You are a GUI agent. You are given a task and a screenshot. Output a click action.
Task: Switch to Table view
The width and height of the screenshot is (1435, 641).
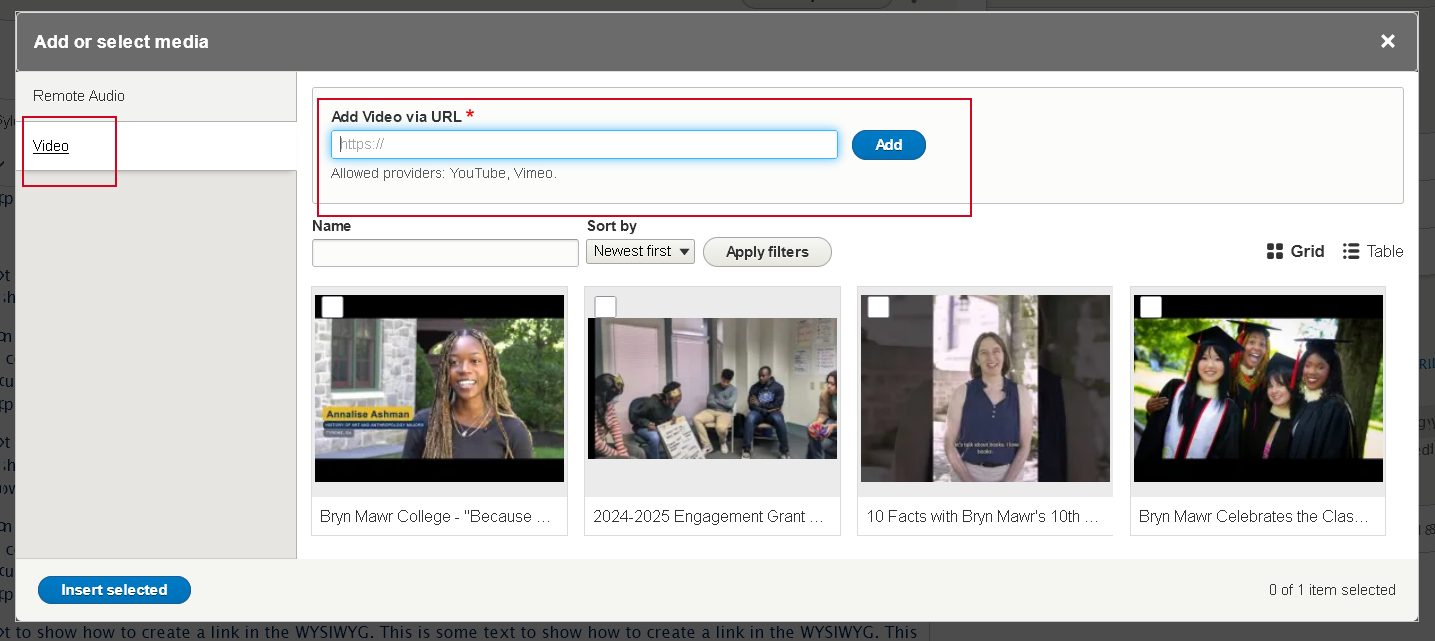tap(1373, 251)
